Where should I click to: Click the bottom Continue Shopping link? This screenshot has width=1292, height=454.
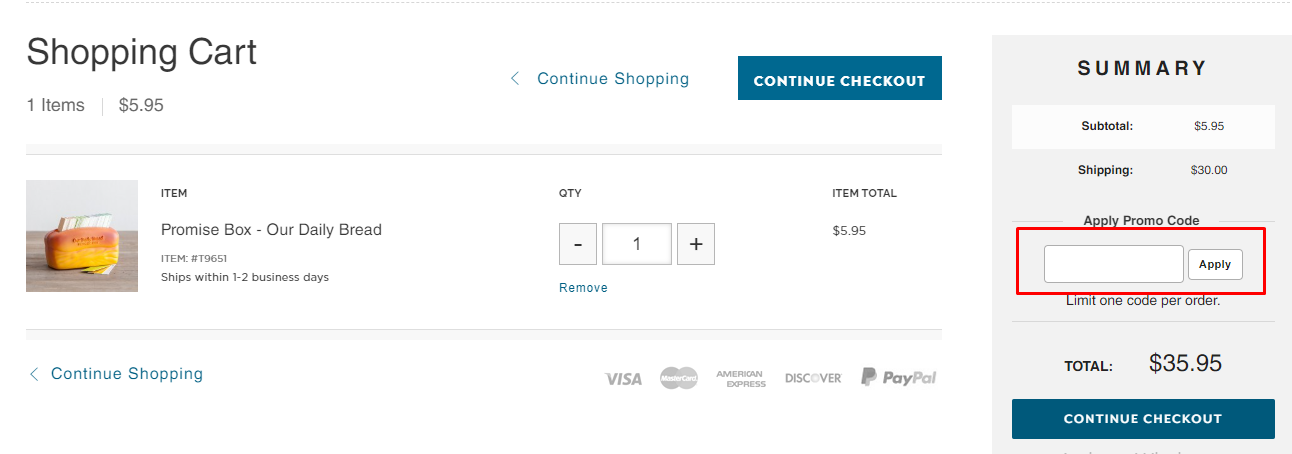127,374
